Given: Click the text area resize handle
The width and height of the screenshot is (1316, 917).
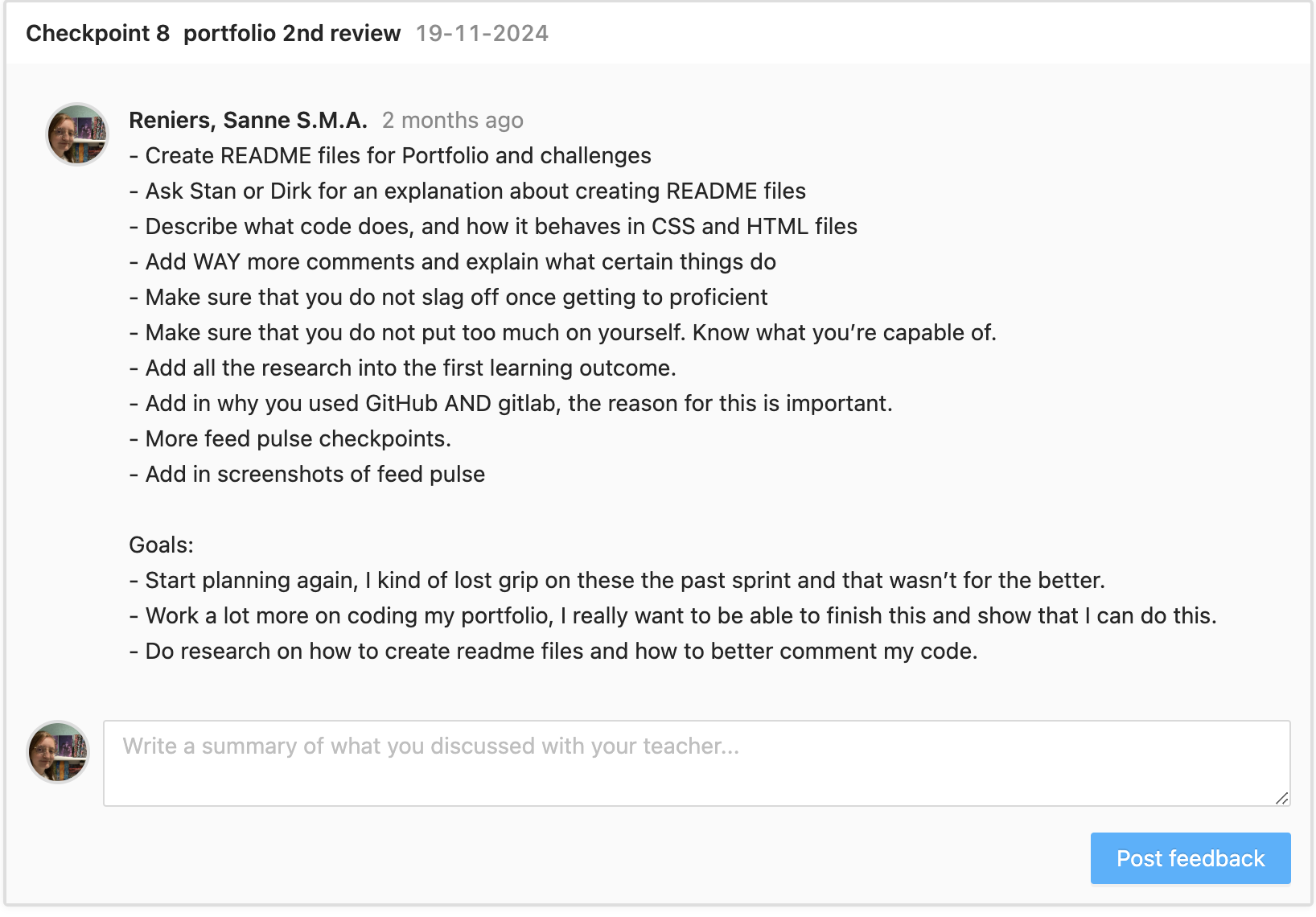Looking at the screenshot, I should pyautogui.click(x=1282, y=798).
